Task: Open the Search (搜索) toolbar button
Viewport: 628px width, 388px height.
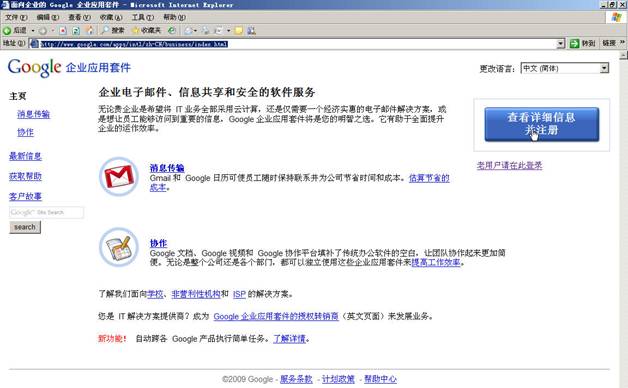Action: pos(113,30)
